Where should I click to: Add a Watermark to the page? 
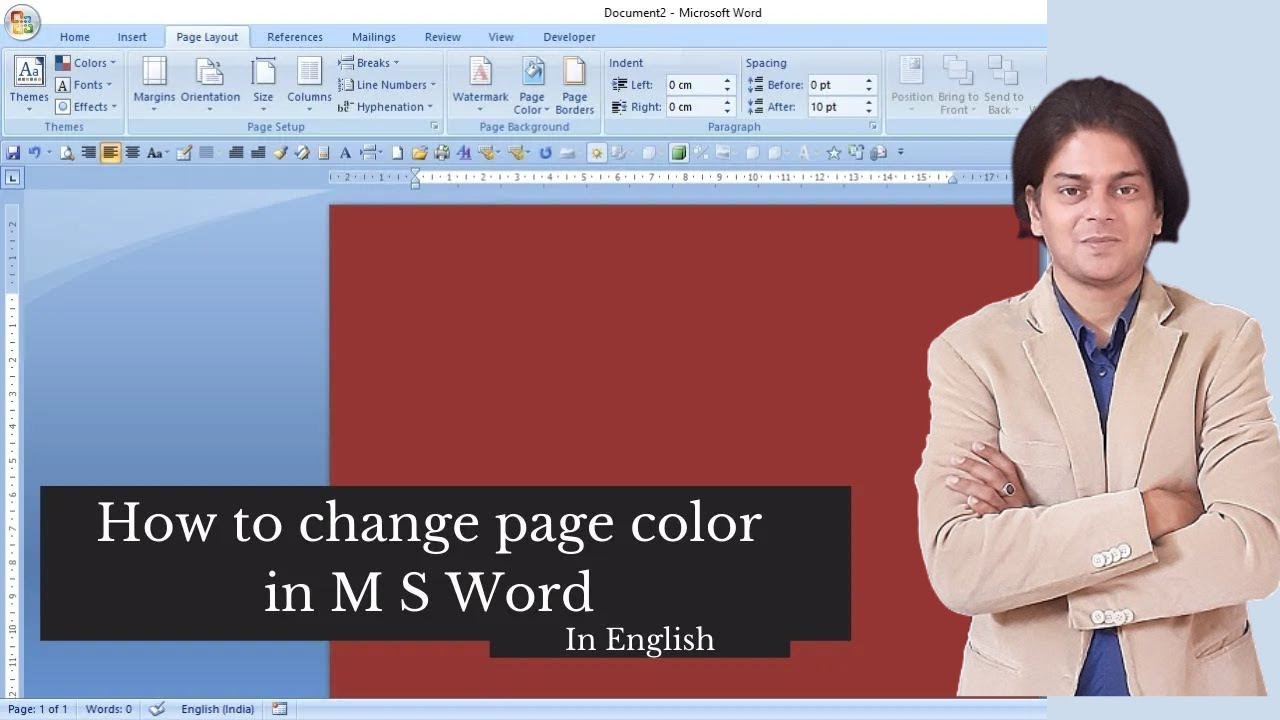click(x=481, y=84)
